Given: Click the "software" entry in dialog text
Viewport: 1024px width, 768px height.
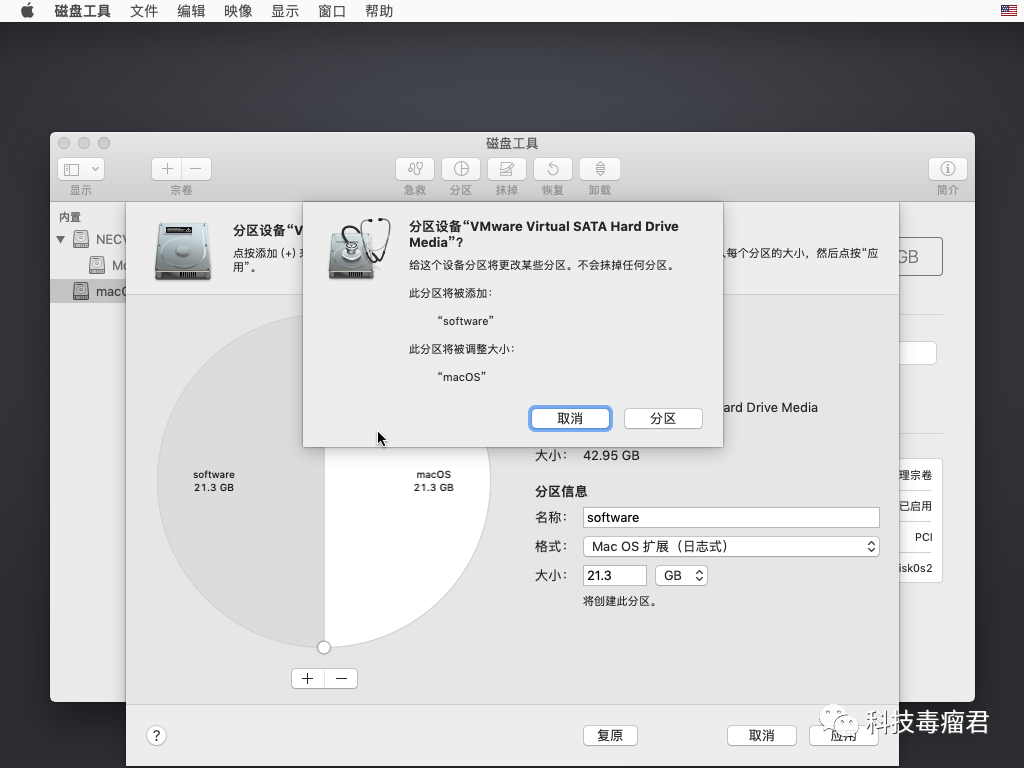Looking at the screenshot, I should coord(465,321).
